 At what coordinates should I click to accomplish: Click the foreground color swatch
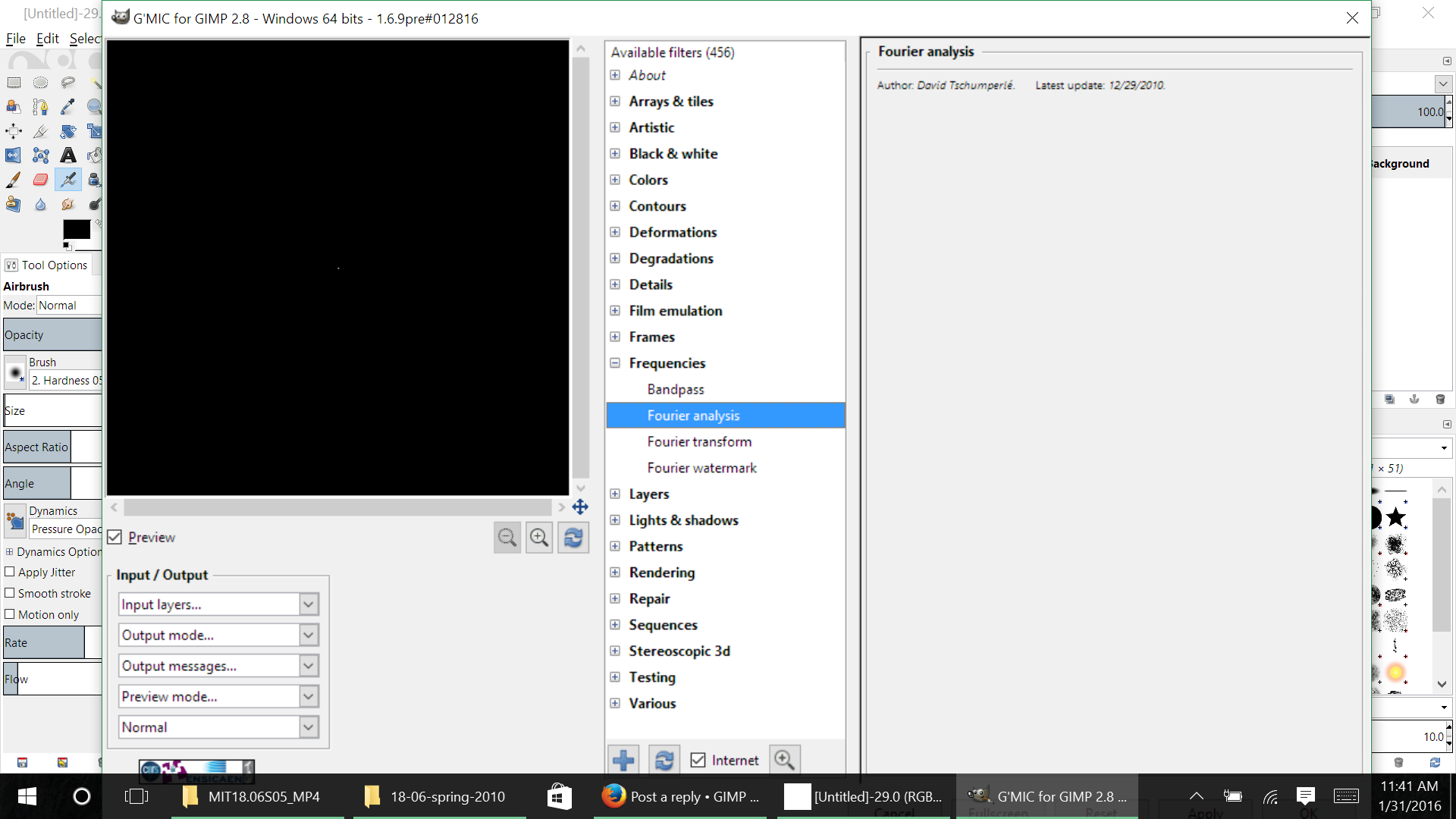[x=77, y=229]
